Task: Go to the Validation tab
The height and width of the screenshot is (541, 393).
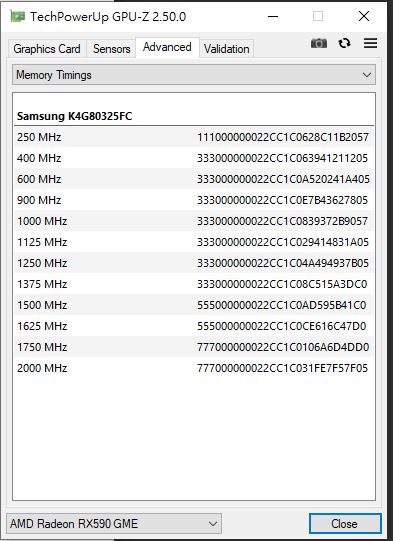Action: pyautogui.click(x=226, y=49)
